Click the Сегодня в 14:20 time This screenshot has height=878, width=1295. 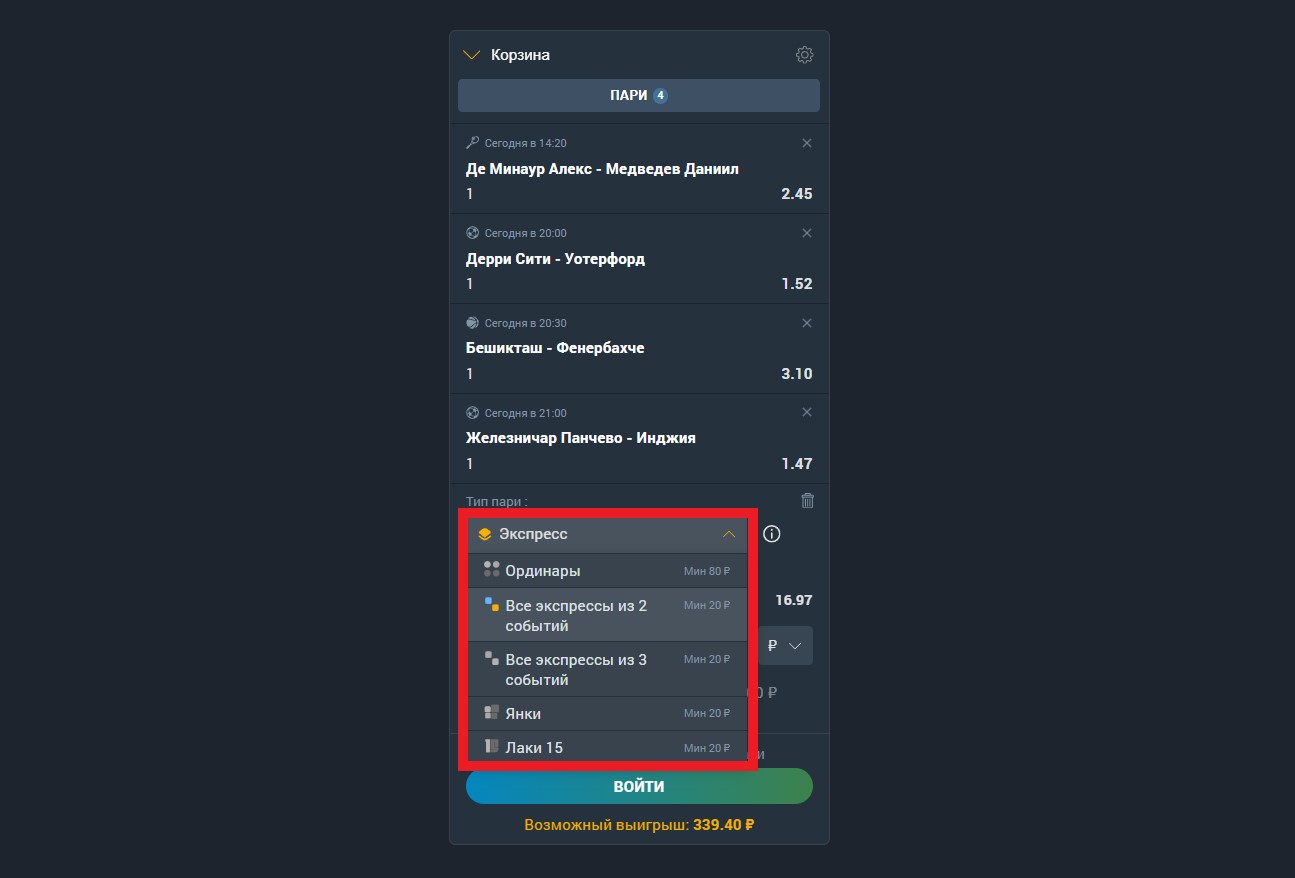coord(526,144)
